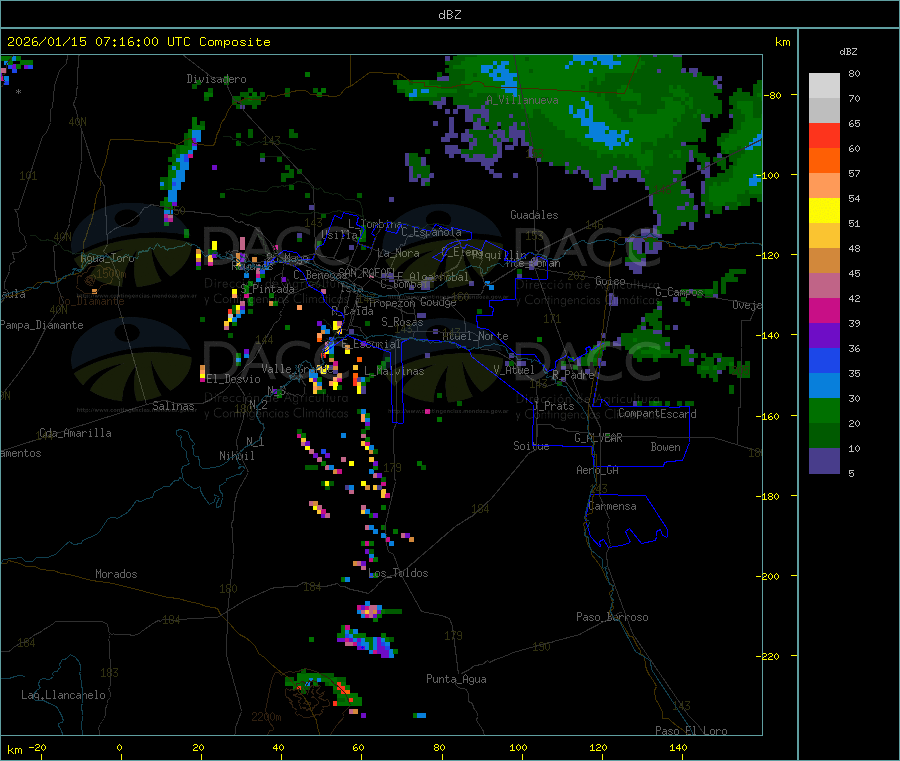The width and height of the screenshot is (900, 761).
Task: Select the orange 57–60 dBZ legend swatch
Action: [x=824, y=161]
